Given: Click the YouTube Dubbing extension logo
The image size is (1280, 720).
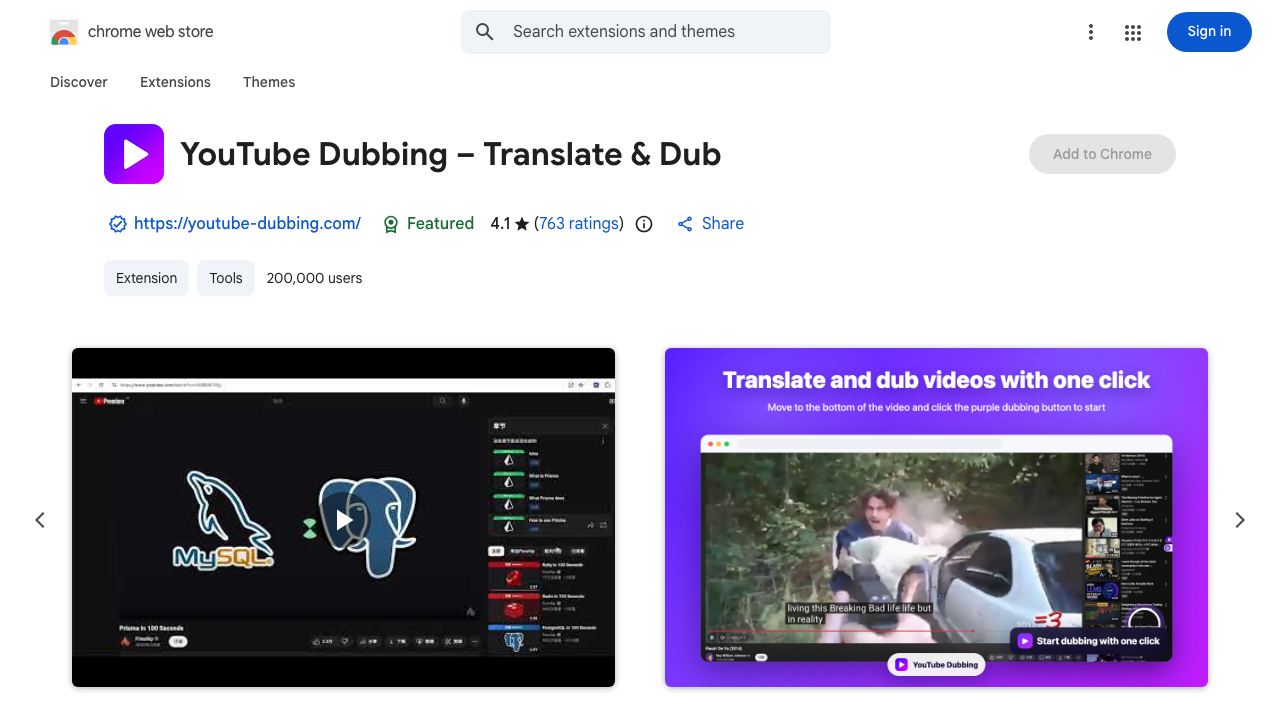Looking at the screenshot, I should click(134, 154).
